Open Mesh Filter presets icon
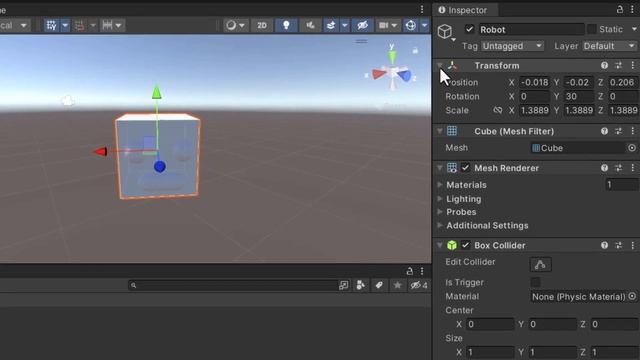Viewport: 640px width, 360px height. [x=618, y=131]
